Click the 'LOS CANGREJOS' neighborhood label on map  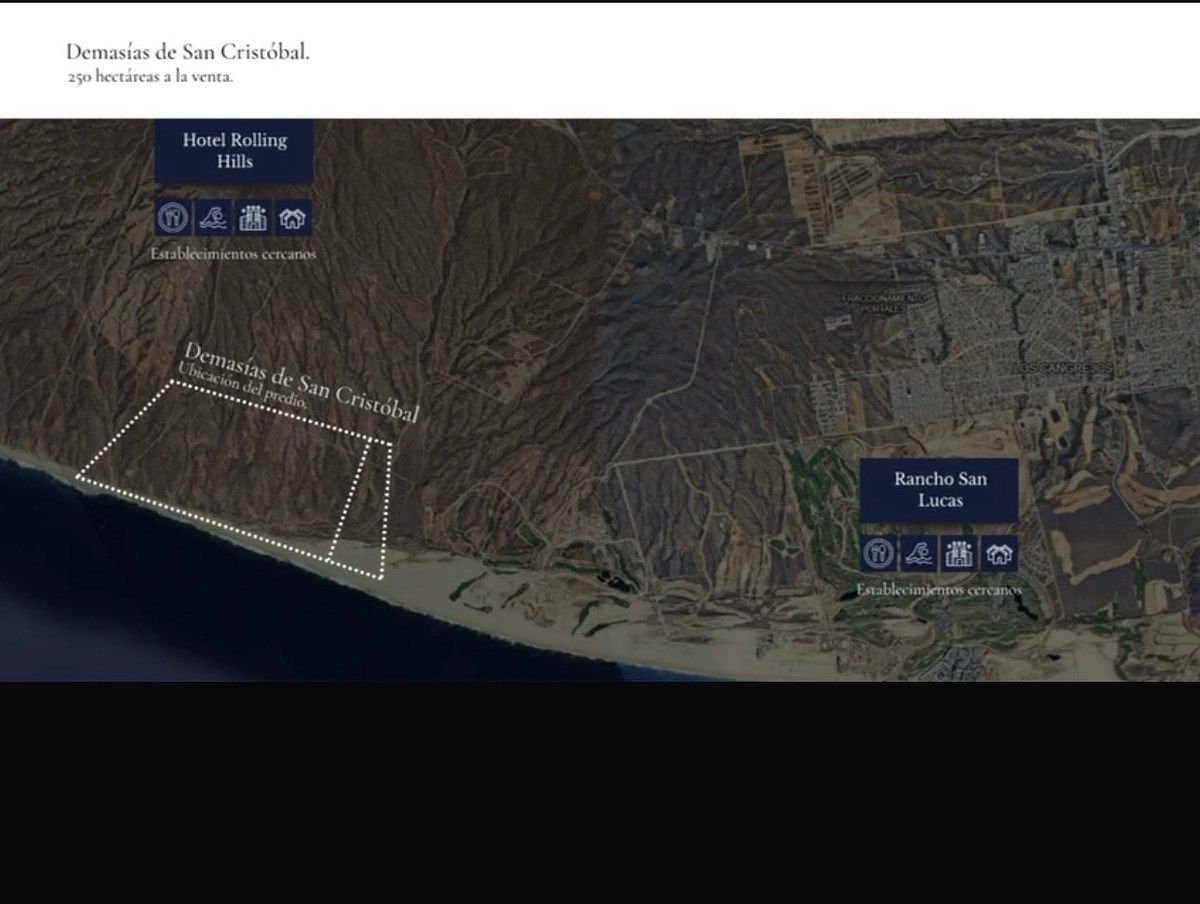click(x=1062, y=368)
